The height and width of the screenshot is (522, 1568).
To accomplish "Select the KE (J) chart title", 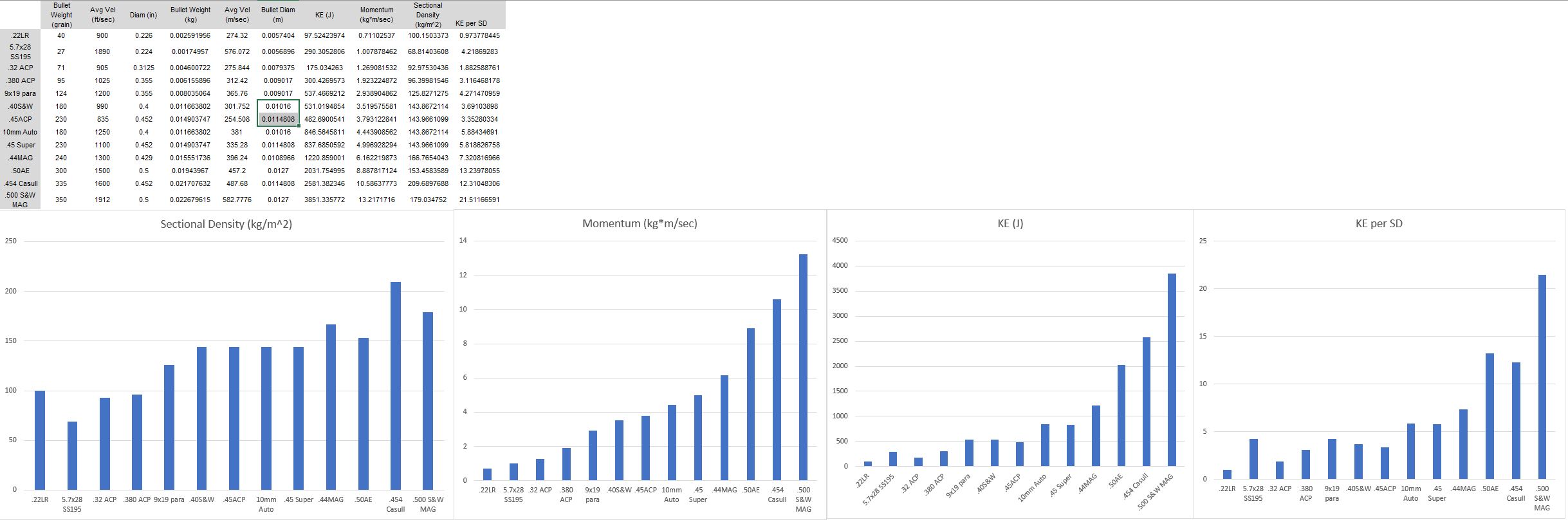I will 1010,223.
